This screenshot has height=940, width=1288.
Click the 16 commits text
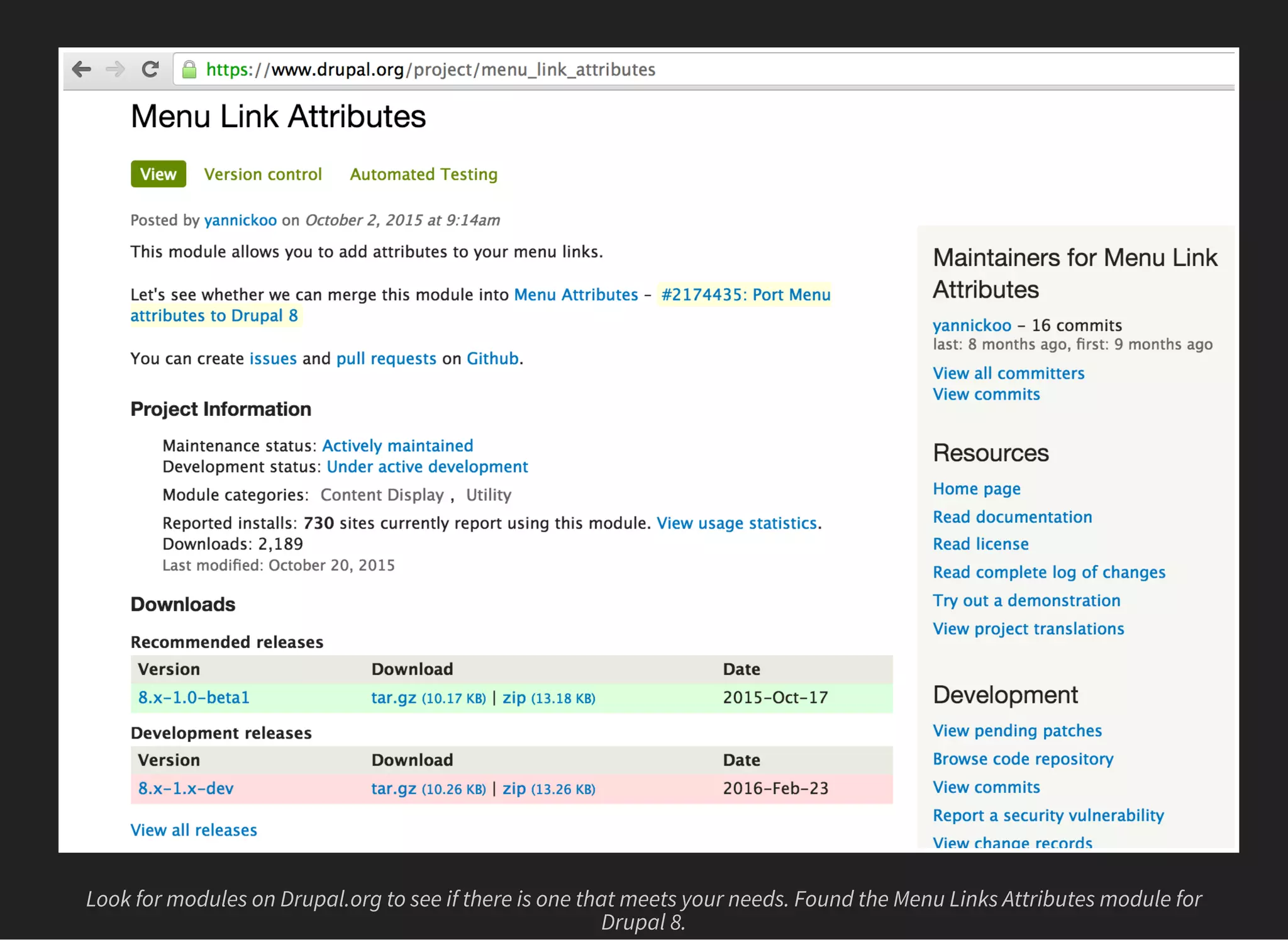1077,325
